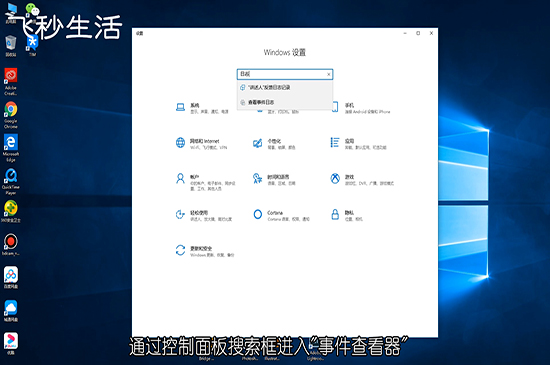Open Ease of Access (轻松使用) settings
The width and height of the screenshot is (550, 365).
coord(203,215)
